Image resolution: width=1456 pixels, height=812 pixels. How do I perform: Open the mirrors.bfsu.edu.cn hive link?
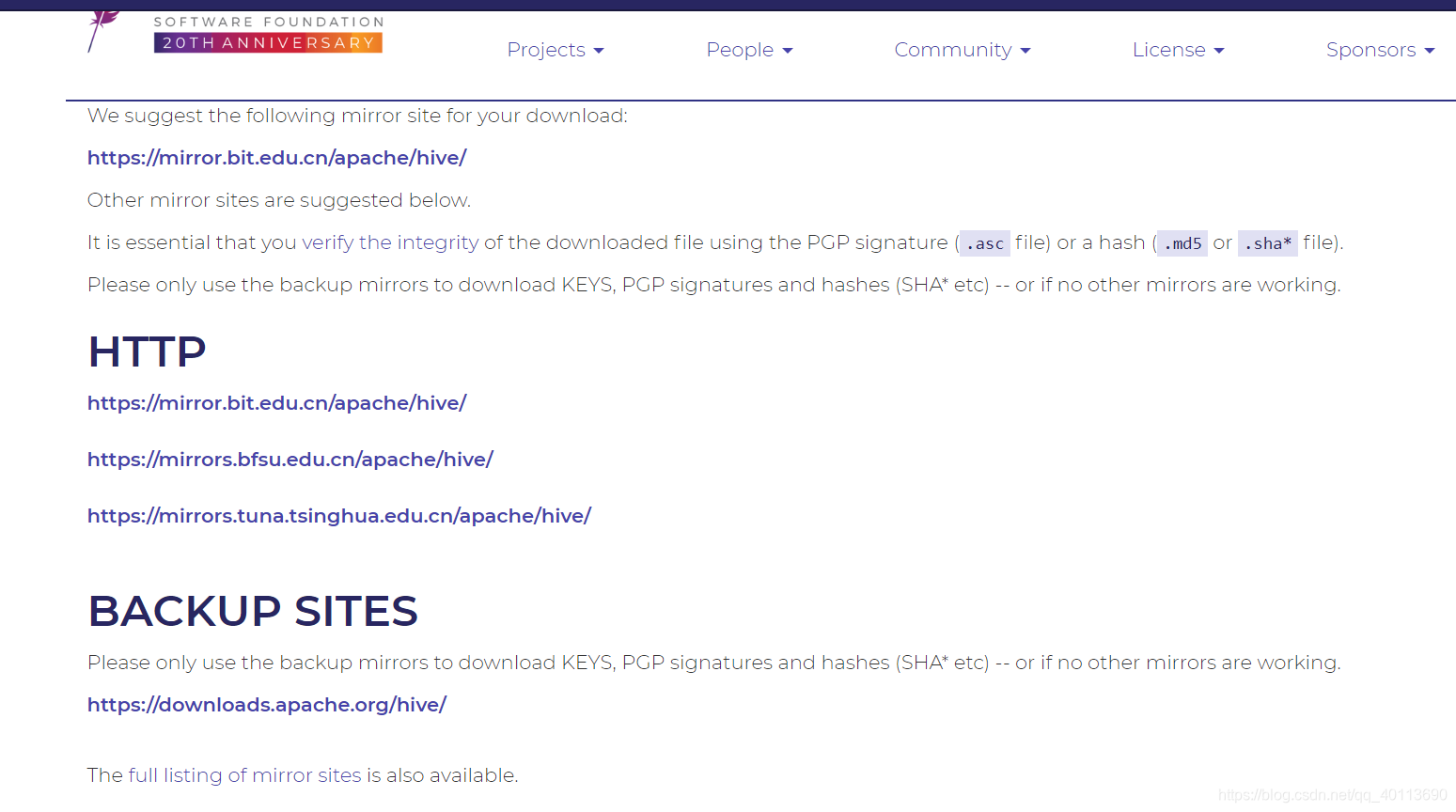[290, 460]
